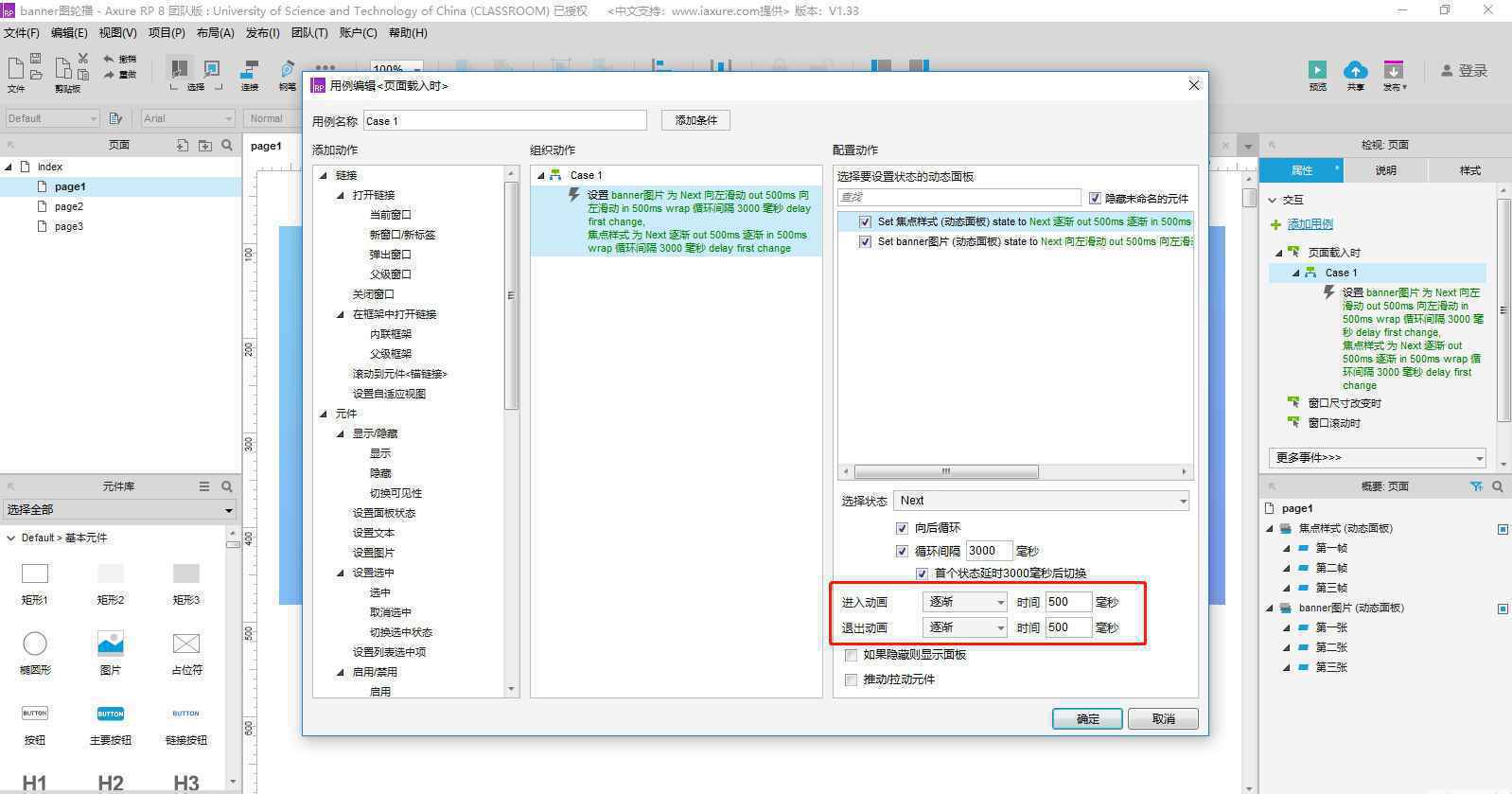The height and width of the screenshot is (794, 1512).
Task: Click the cut scissors icon
Action: tap(83, 59)
